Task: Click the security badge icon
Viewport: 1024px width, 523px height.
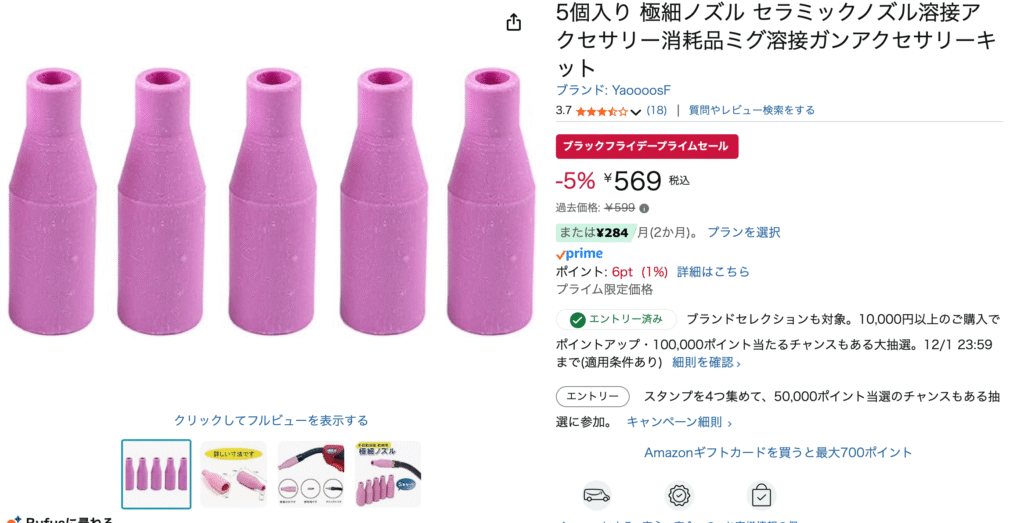Action: point(679,495)
